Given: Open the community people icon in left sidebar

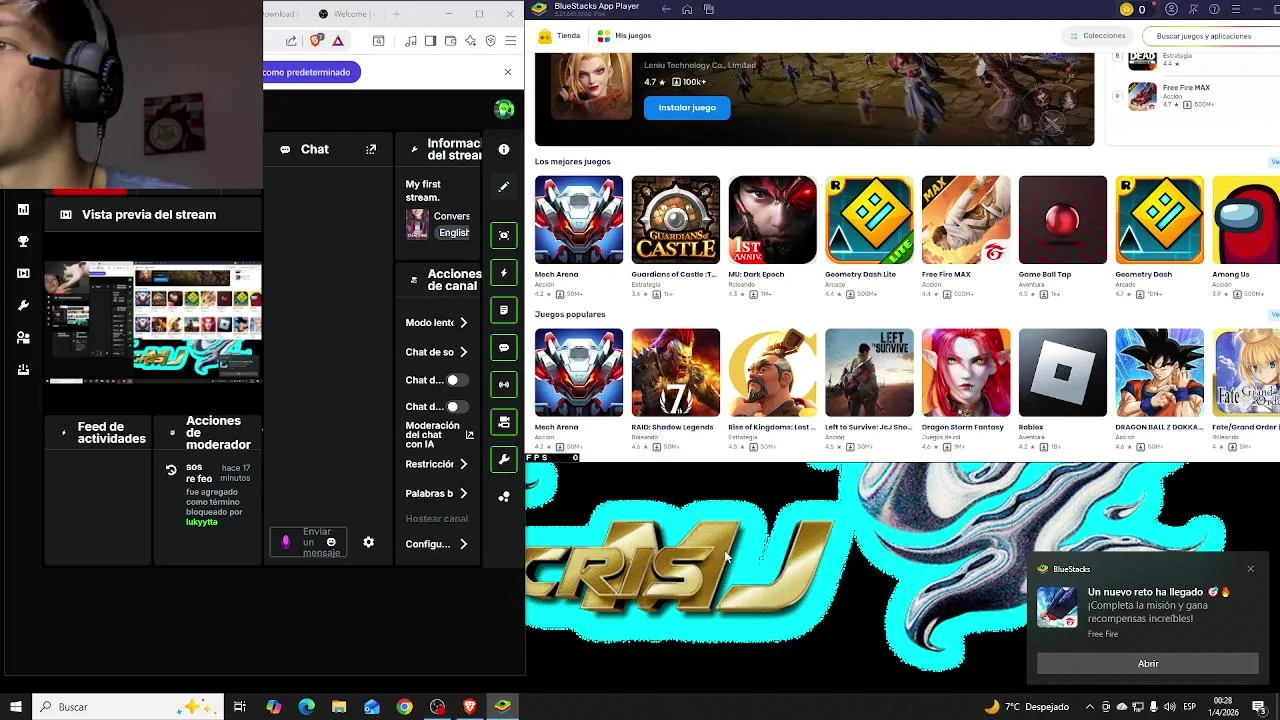Looking at the screenshot, I should tap(23, 338).
